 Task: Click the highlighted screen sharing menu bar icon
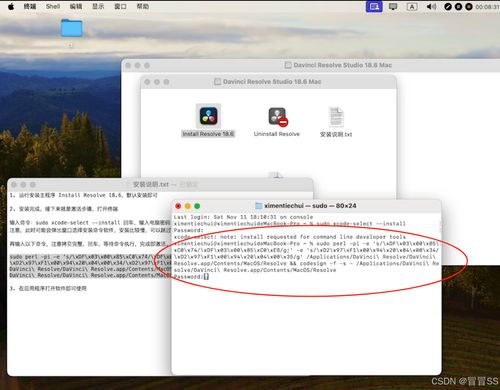(x=374, y=6)
